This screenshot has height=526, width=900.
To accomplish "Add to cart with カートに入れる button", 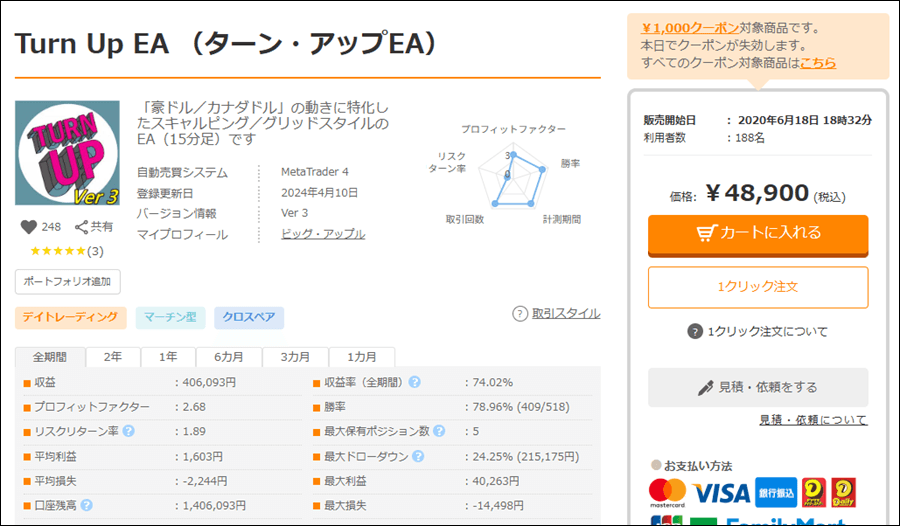I will point(757,234).
